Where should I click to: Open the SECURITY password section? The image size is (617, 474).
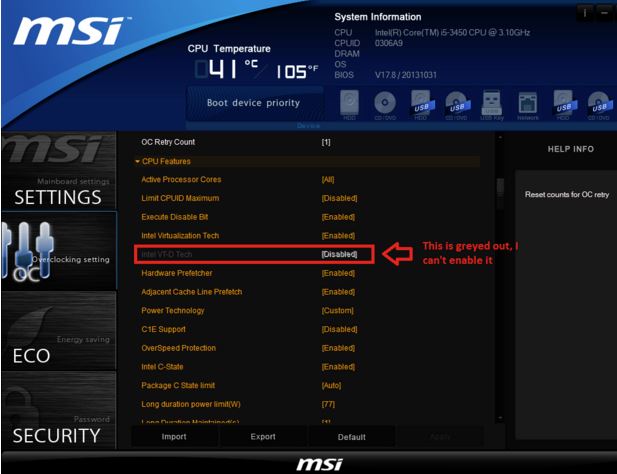click(59, 411)
